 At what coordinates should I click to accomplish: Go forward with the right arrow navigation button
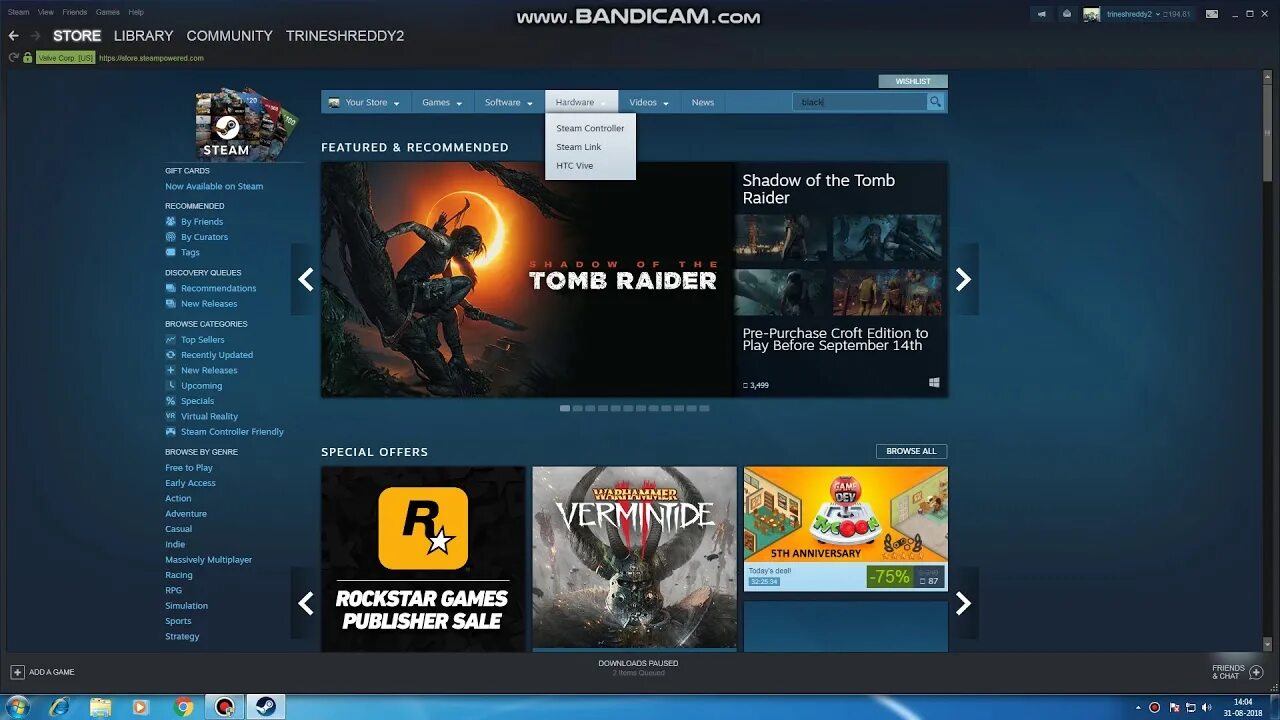(35, 35)
